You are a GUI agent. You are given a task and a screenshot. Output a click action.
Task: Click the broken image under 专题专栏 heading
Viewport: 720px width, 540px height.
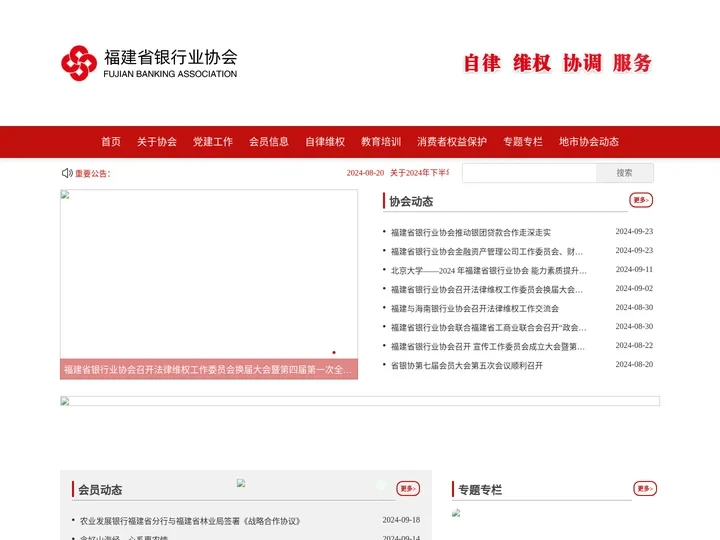456,513
